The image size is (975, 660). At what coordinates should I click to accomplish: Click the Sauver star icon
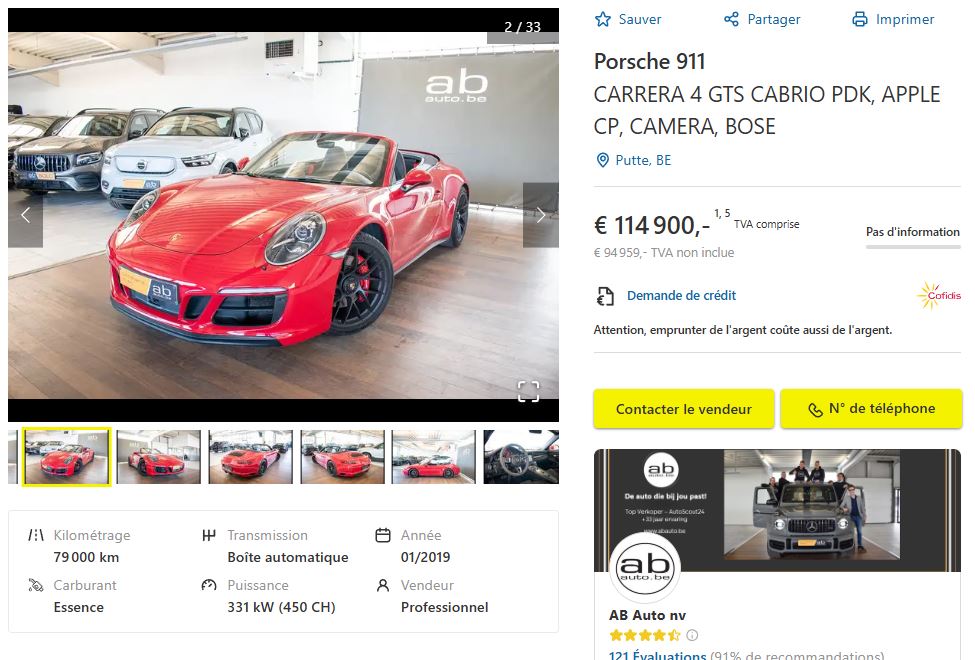coord(603,19)
